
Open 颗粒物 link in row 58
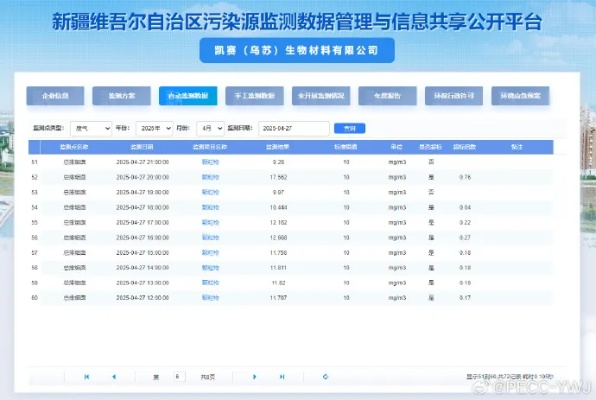[x=210, y=268]
